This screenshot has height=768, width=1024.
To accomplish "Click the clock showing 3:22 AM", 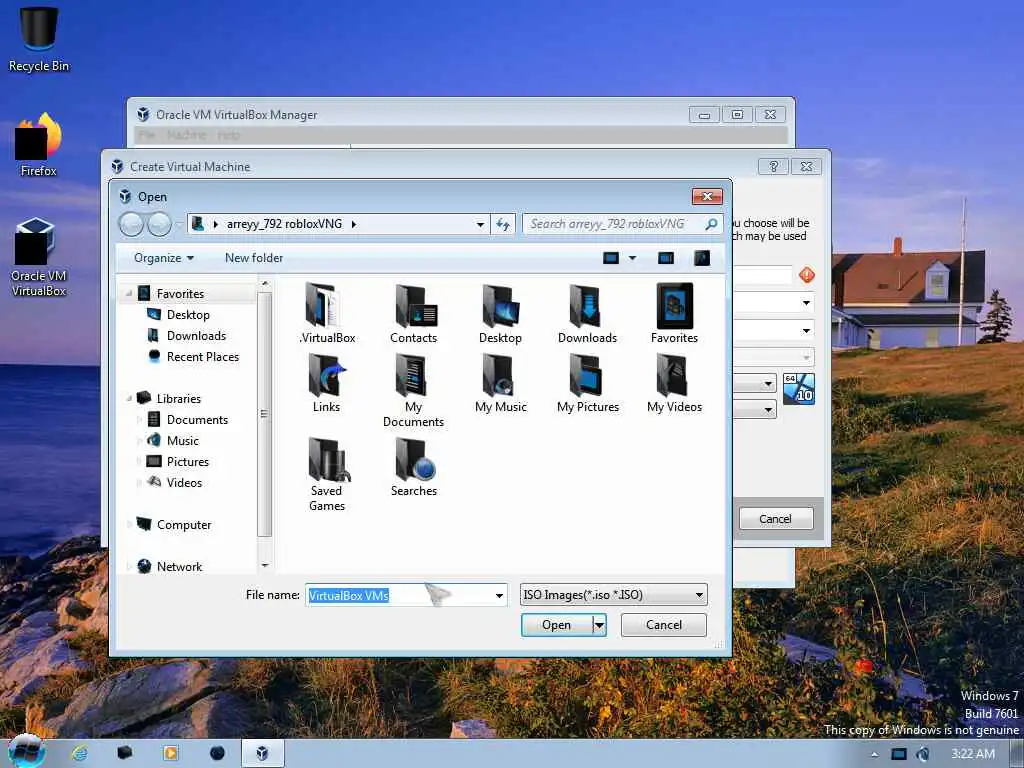I will click(x=973, y=754).
